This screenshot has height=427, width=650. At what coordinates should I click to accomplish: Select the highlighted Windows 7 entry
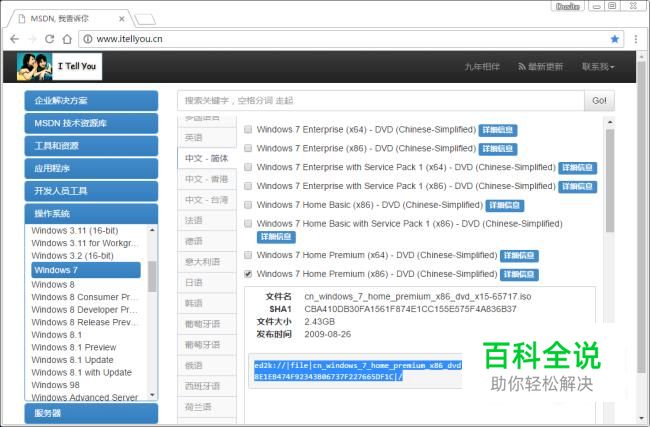(86, 270)
